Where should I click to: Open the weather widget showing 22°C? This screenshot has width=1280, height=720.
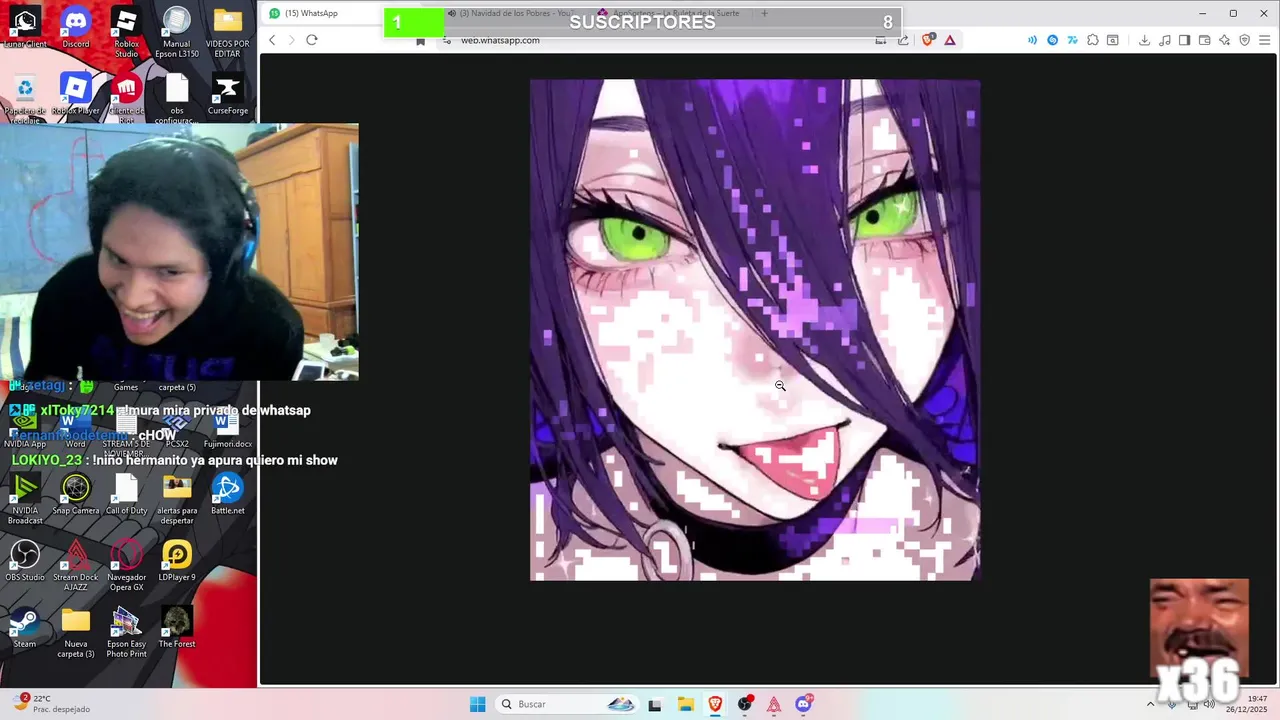click(x=52, y=704)
